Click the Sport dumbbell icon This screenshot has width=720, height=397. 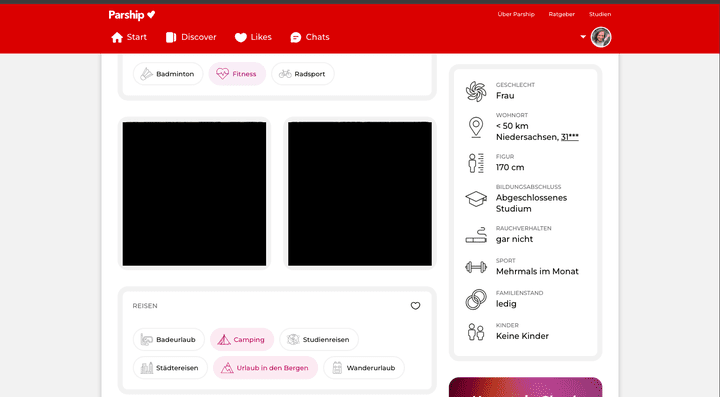[x=476, y=267]
